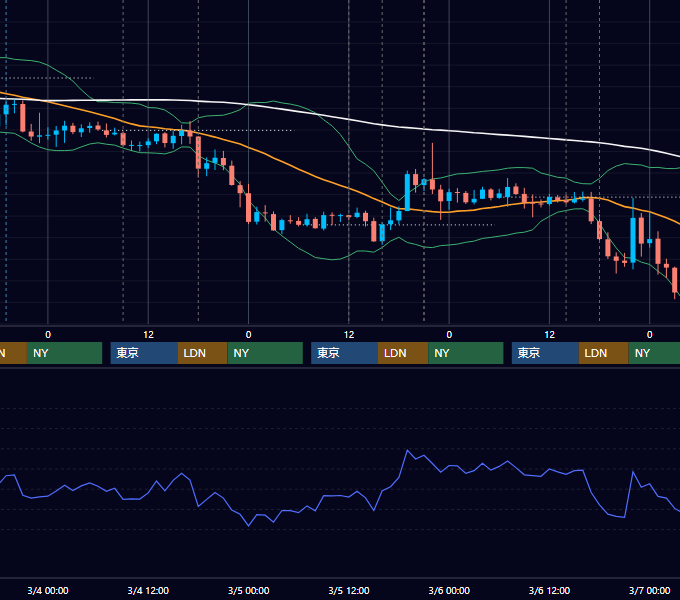
Task: Select the LDN session block on 3/4
Action: 203,353
